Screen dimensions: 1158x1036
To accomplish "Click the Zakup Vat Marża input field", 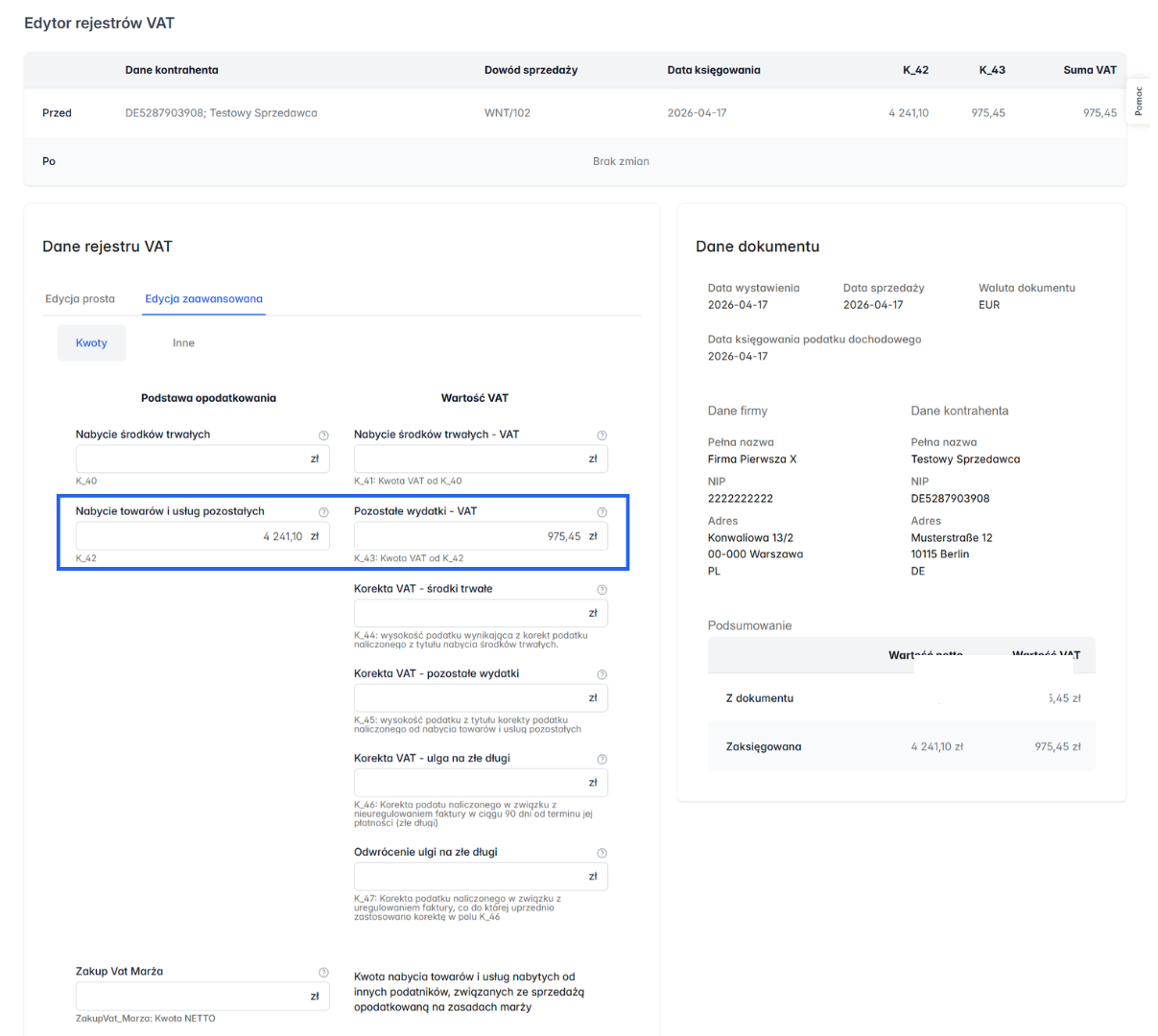I will point(192,997).
